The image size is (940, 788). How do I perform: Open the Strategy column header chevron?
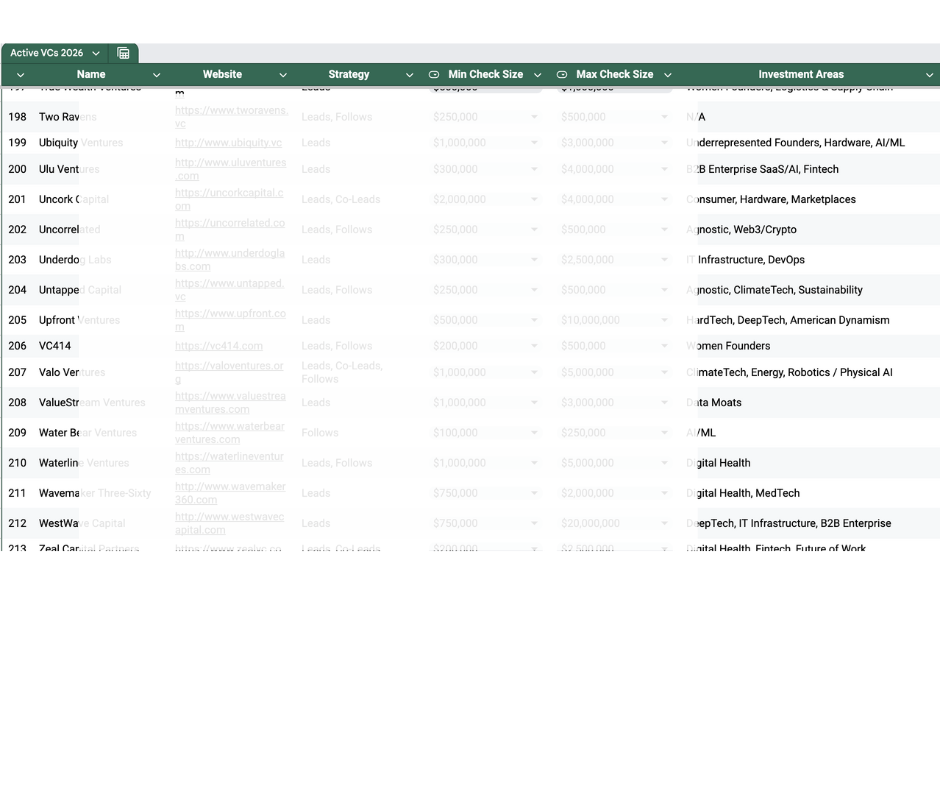pos(409,75)
